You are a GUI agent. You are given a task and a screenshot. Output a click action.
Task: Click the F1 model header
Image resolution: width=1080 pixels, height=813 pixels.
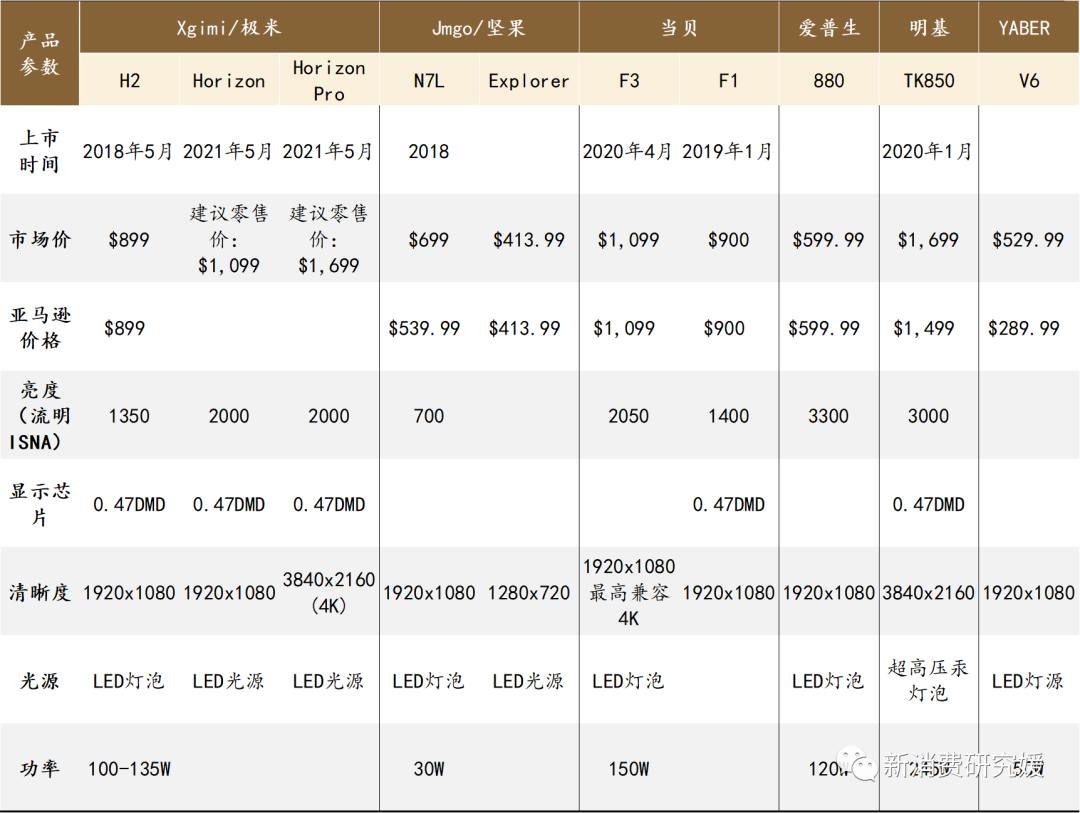pos(728,81)
